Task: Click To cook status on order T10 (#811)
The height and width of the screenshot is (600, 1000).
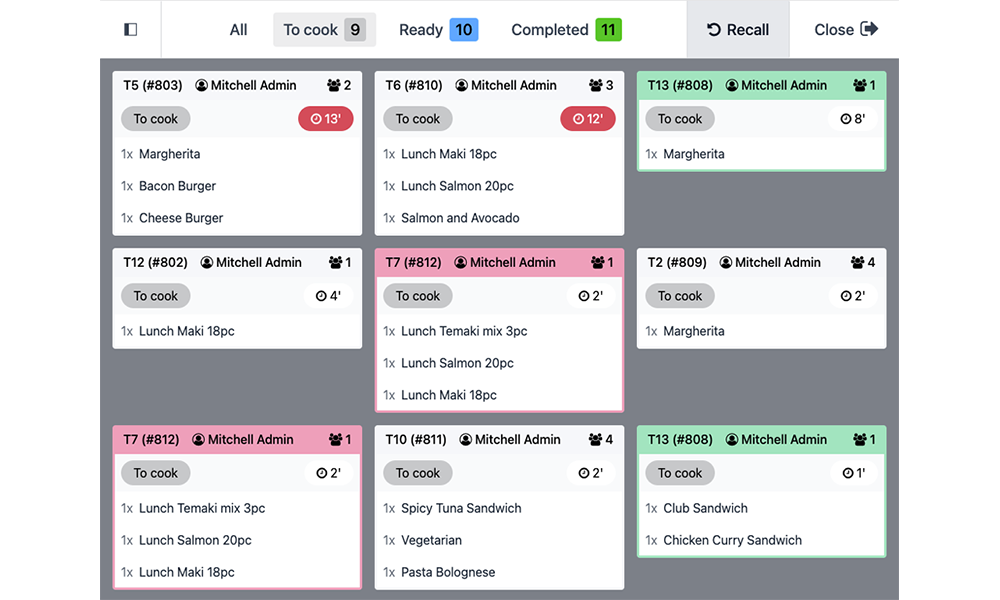Action: 418,473
